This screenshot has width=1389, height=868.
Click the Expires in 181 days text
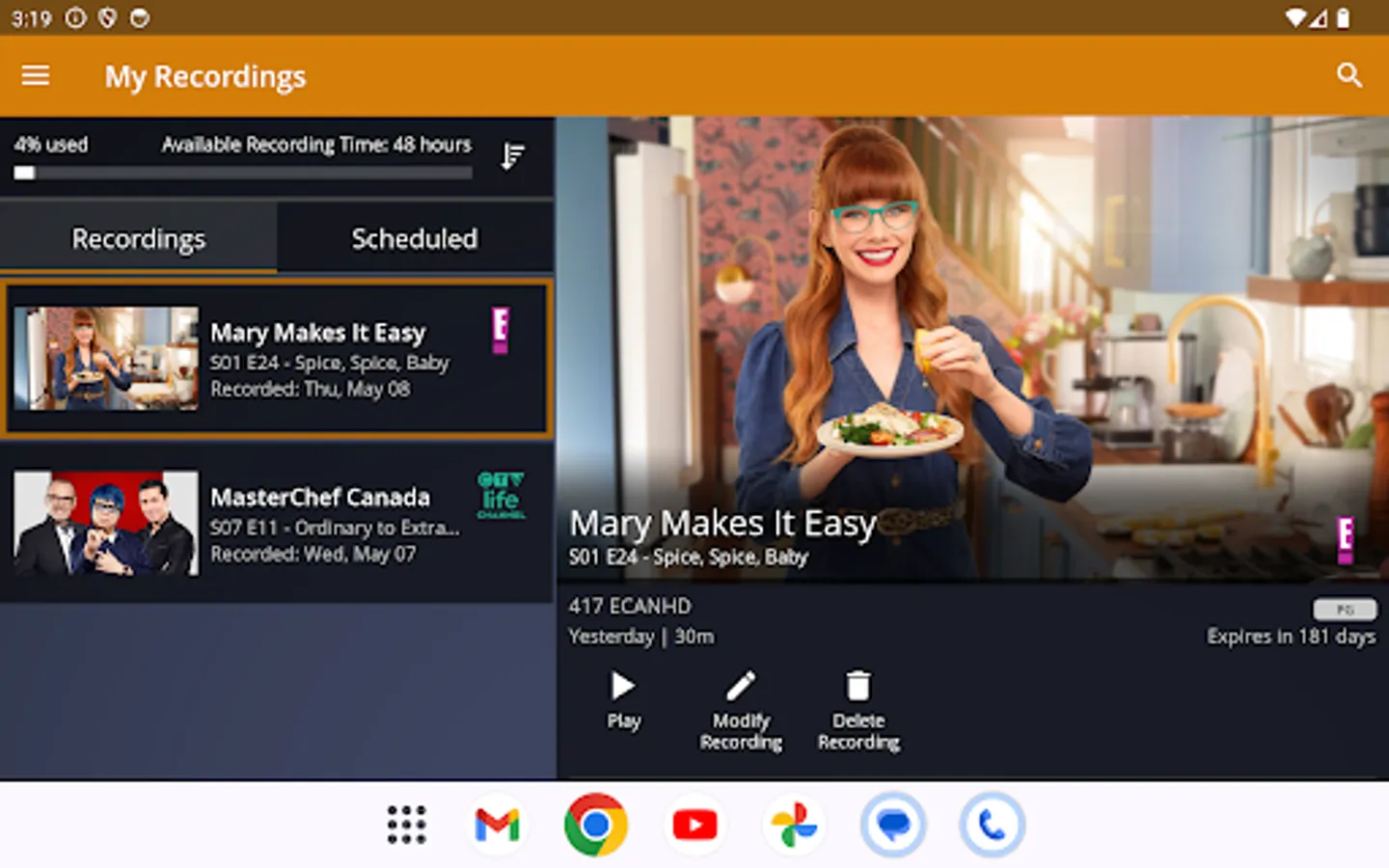click(1291, 637)
